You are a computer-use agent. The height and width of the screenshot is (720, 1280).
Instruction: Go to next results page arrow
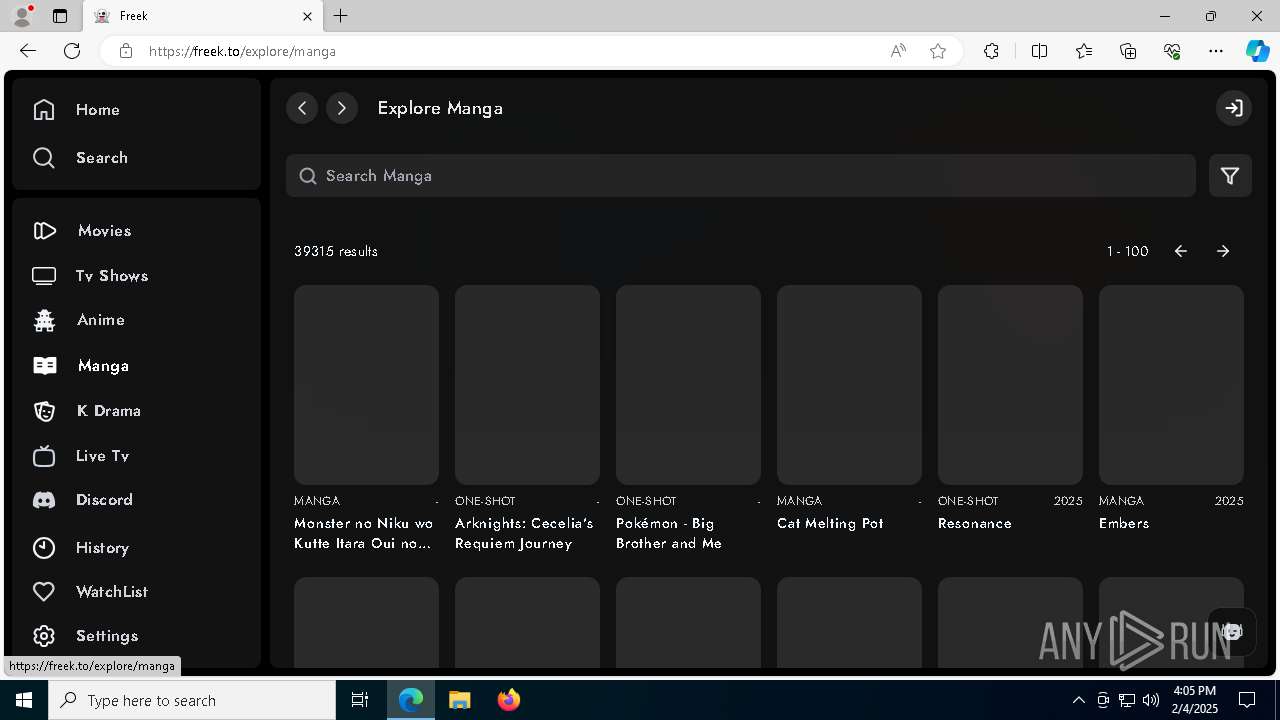(x=1223, y=251)
